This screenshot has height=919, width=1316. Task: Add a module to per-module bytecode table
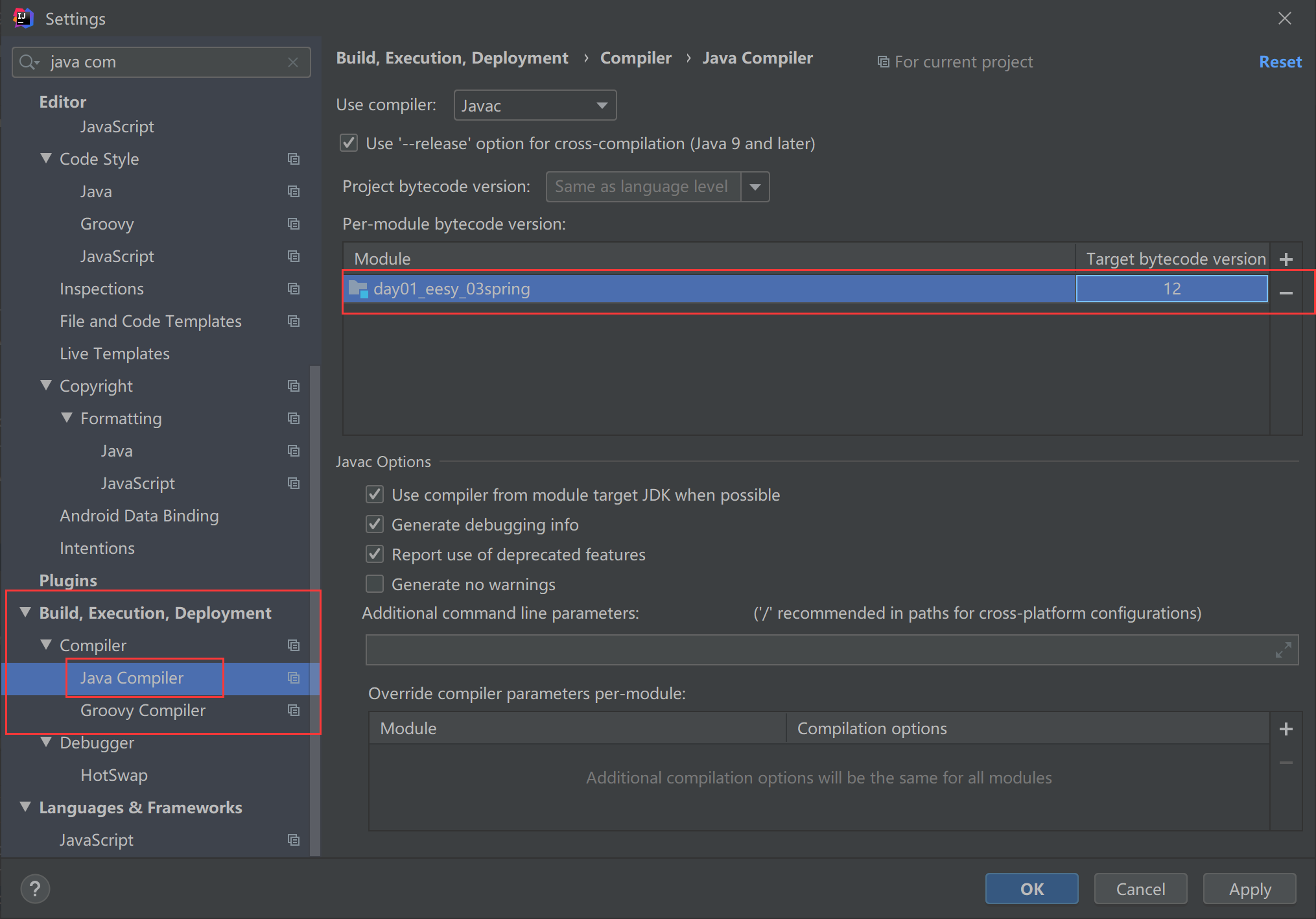click(1286, 259)
